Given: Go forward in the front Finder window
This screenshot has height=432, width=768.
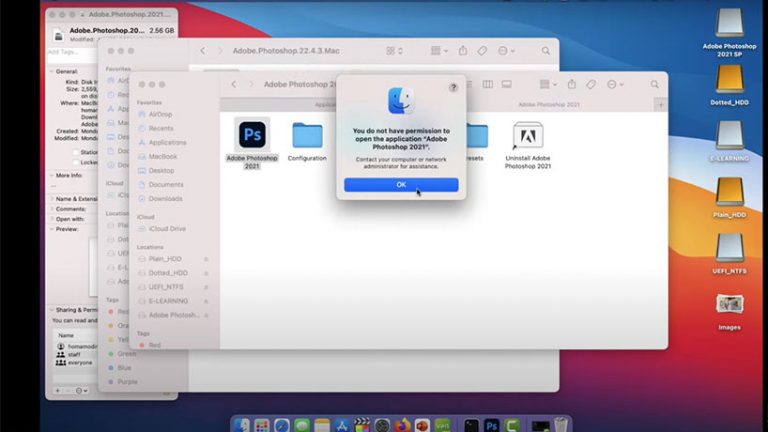Looking at the screenshot, I should pos(251,84).
